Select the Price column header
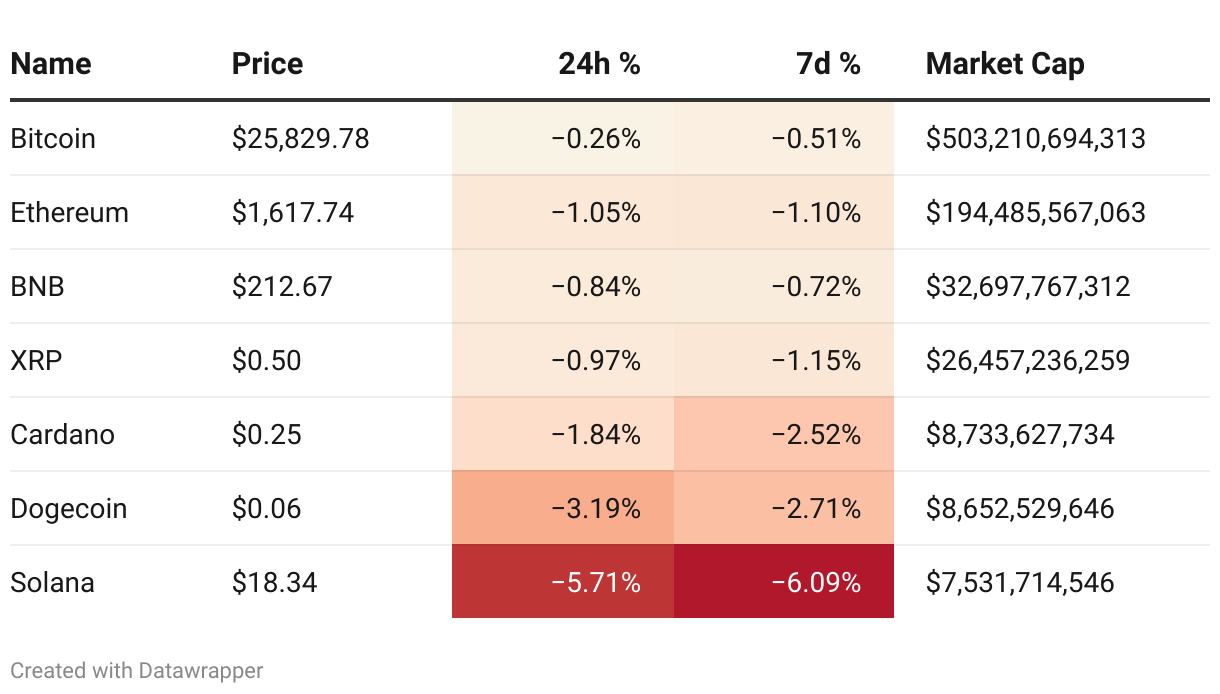The width and height of the screenshot is (1220, 694). (267, 64)
